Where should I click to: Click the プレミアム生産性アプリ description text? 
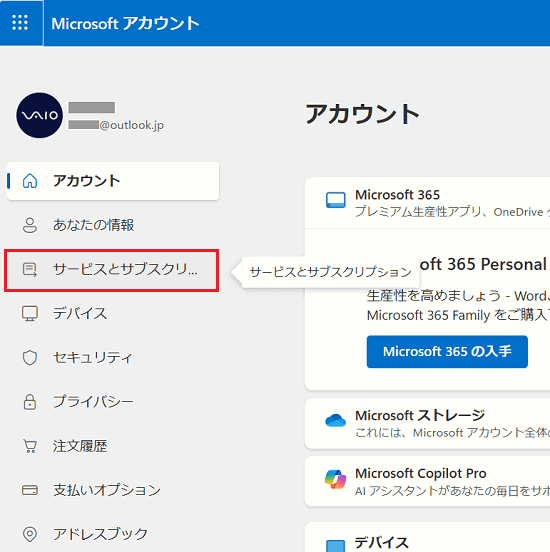click(452, 212)
